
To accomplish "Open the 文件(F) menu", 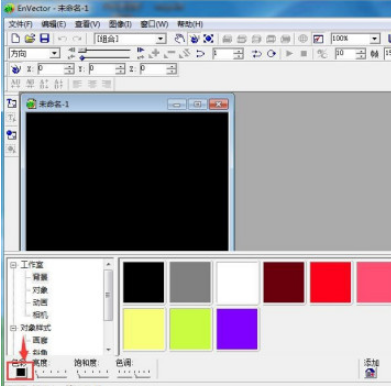I will tap(20, 24).
